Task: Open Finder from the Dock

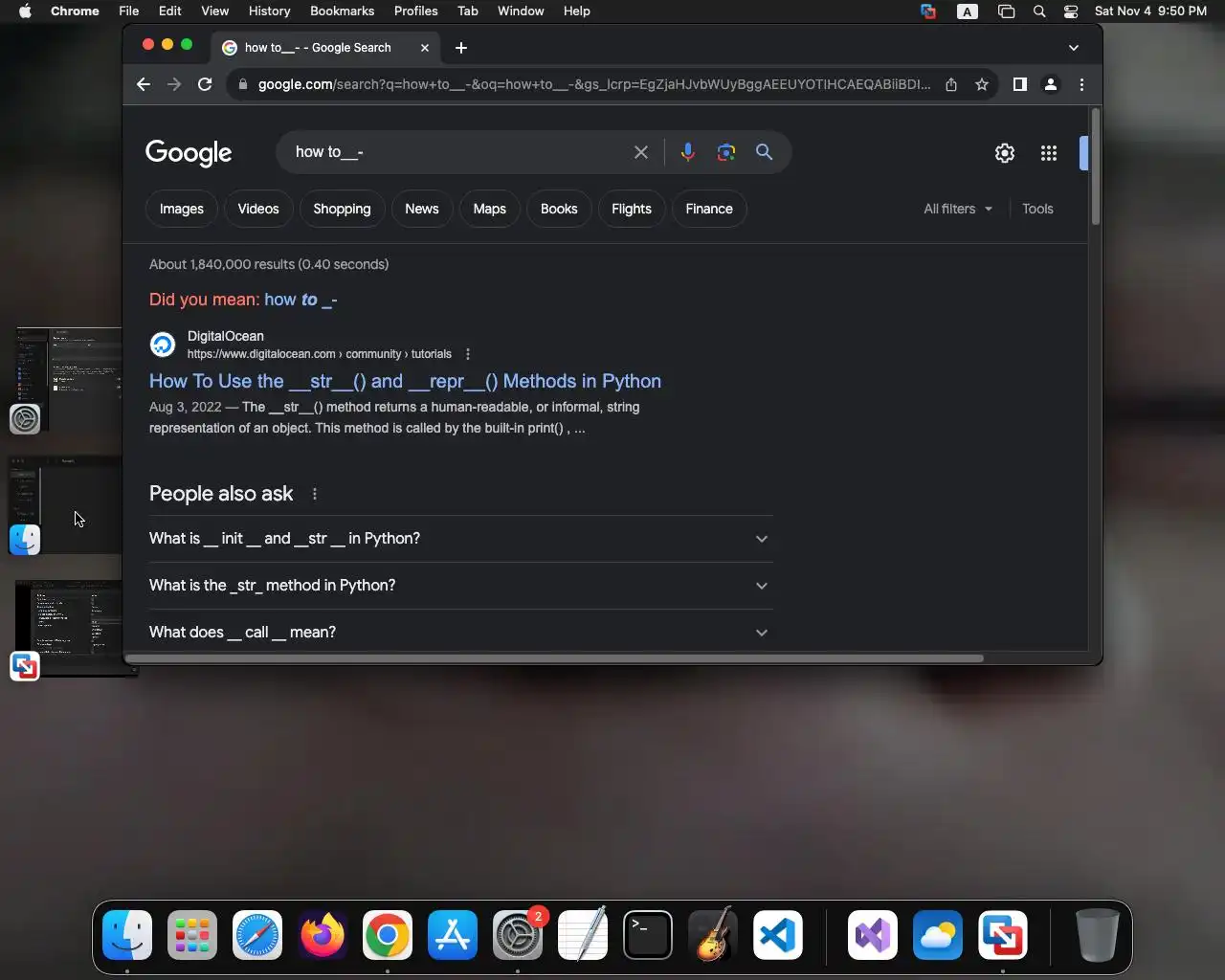Action: pos(127,935)
